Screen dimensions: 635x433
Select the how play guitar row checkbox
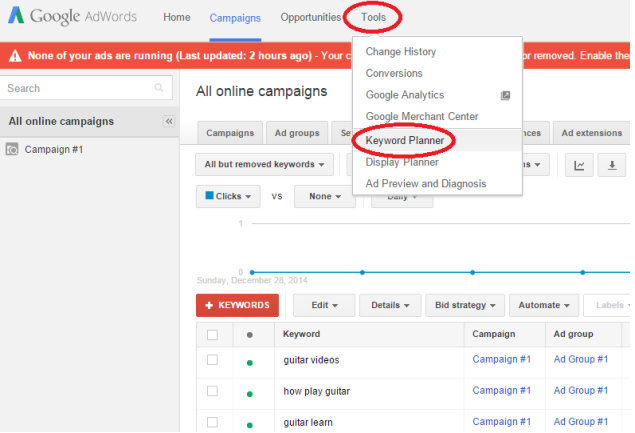212,391
